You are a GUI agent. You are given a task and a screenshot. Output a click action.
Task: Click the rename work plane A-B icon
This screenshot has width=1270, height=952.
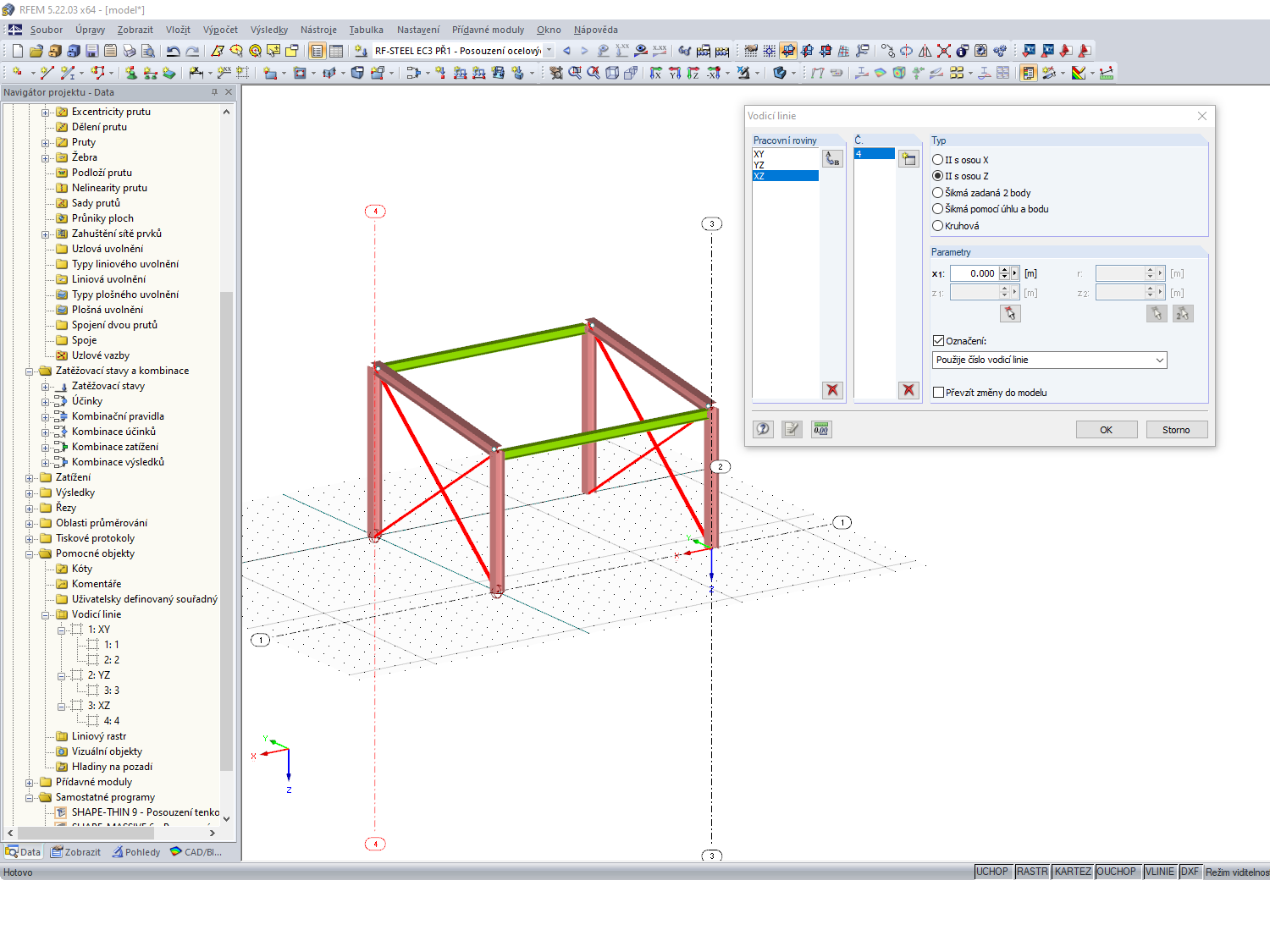click(832, 158)
